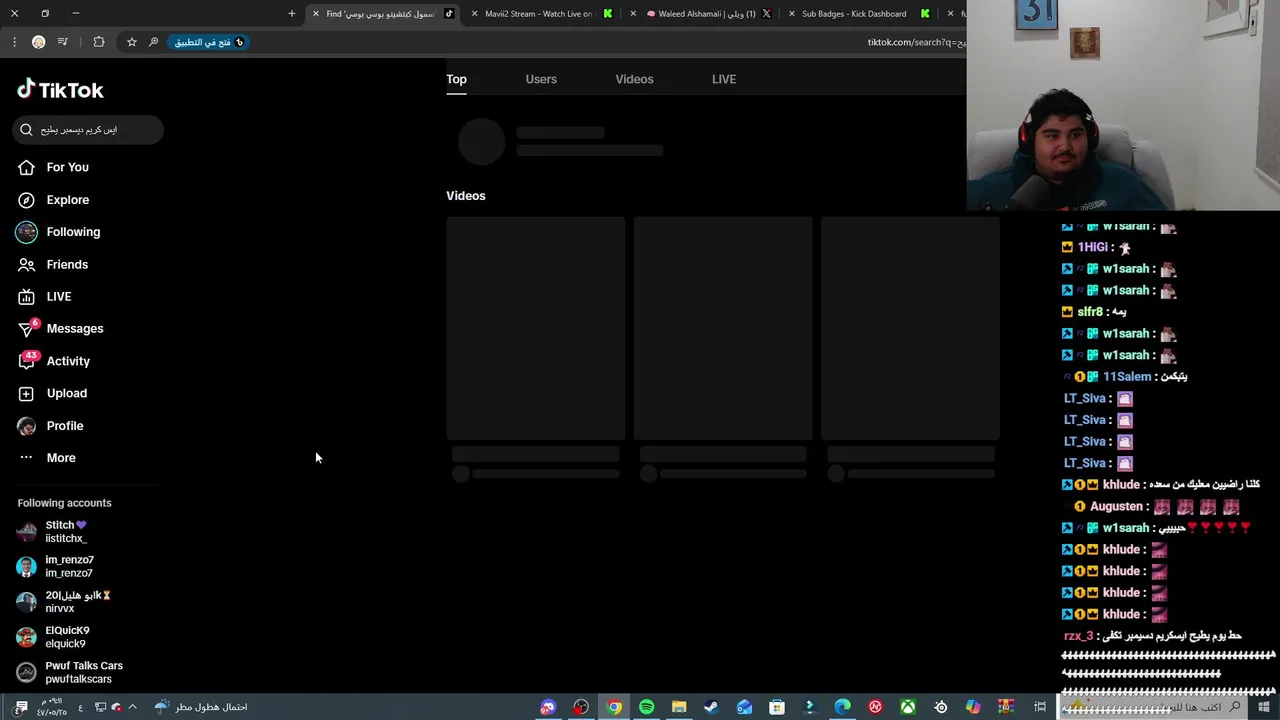Open the Chrome profile avatar
Viewport: 1280px width, 720px height.
[x=38, y=42]
